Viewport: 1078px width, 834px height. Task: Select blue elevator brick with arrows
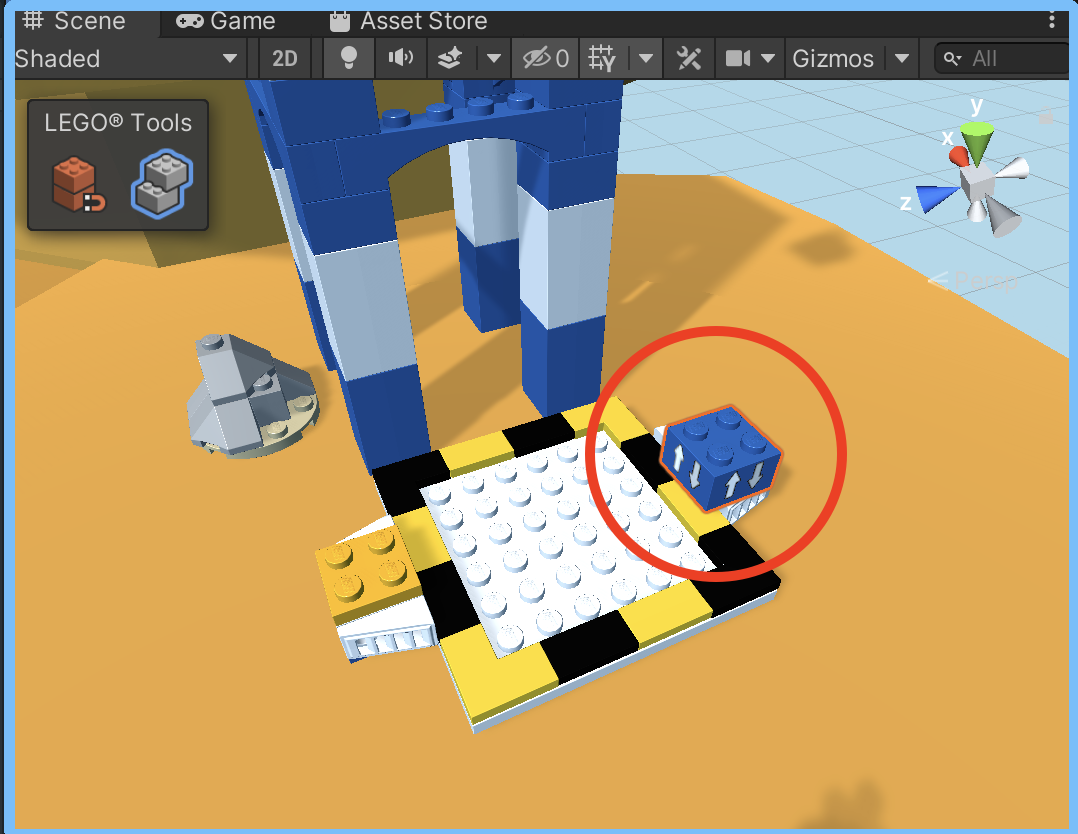point(722,459)
